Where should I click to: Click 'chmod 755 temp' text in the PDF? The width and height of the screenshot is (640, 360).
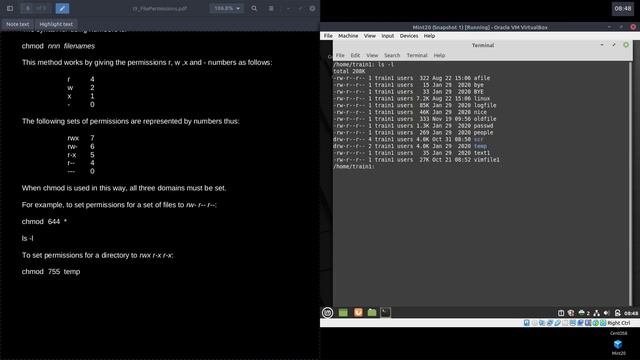point(51,272)
